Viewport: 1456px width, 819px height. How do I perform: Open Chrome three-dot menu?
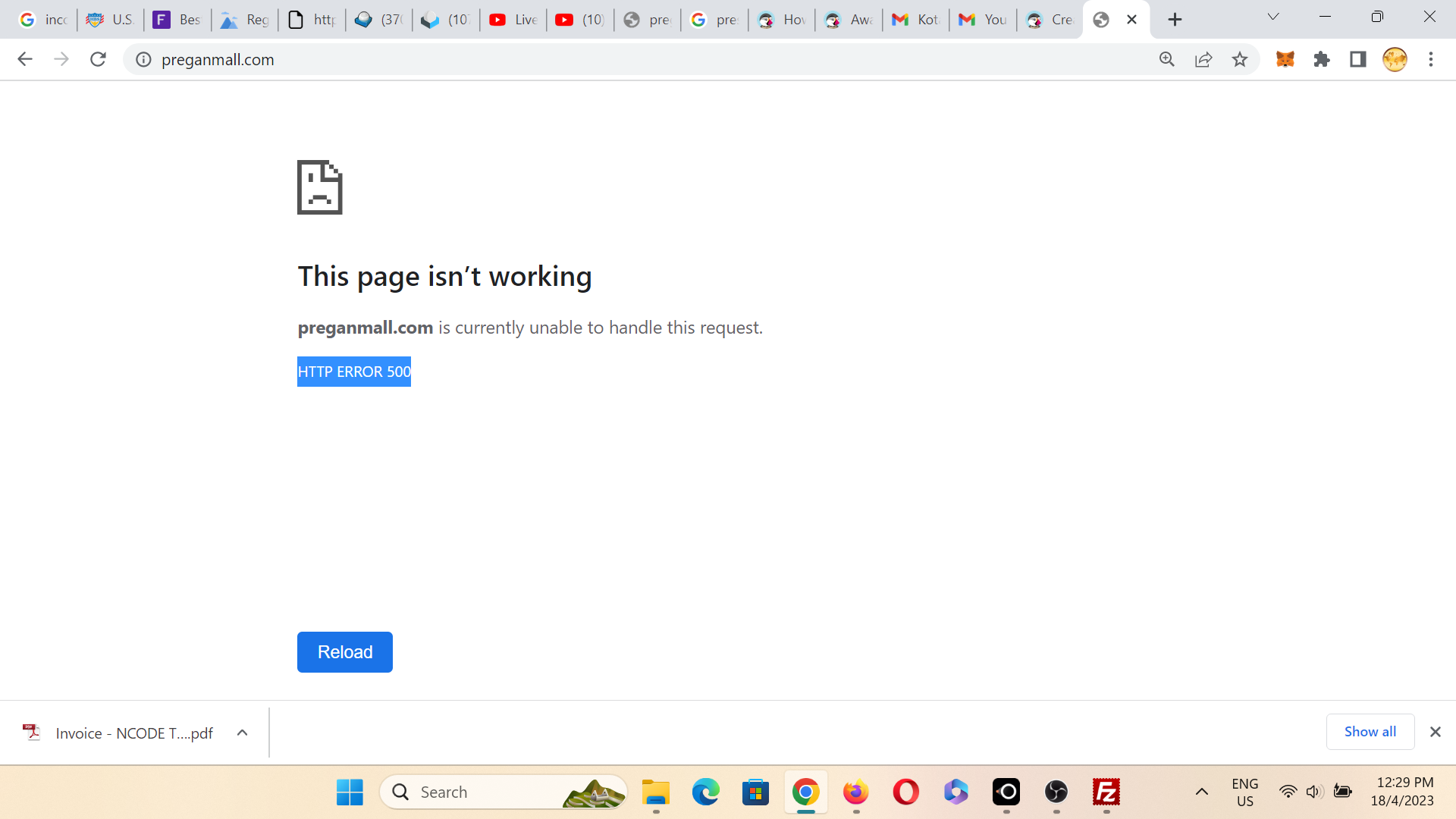click(x=1431, y=59)
